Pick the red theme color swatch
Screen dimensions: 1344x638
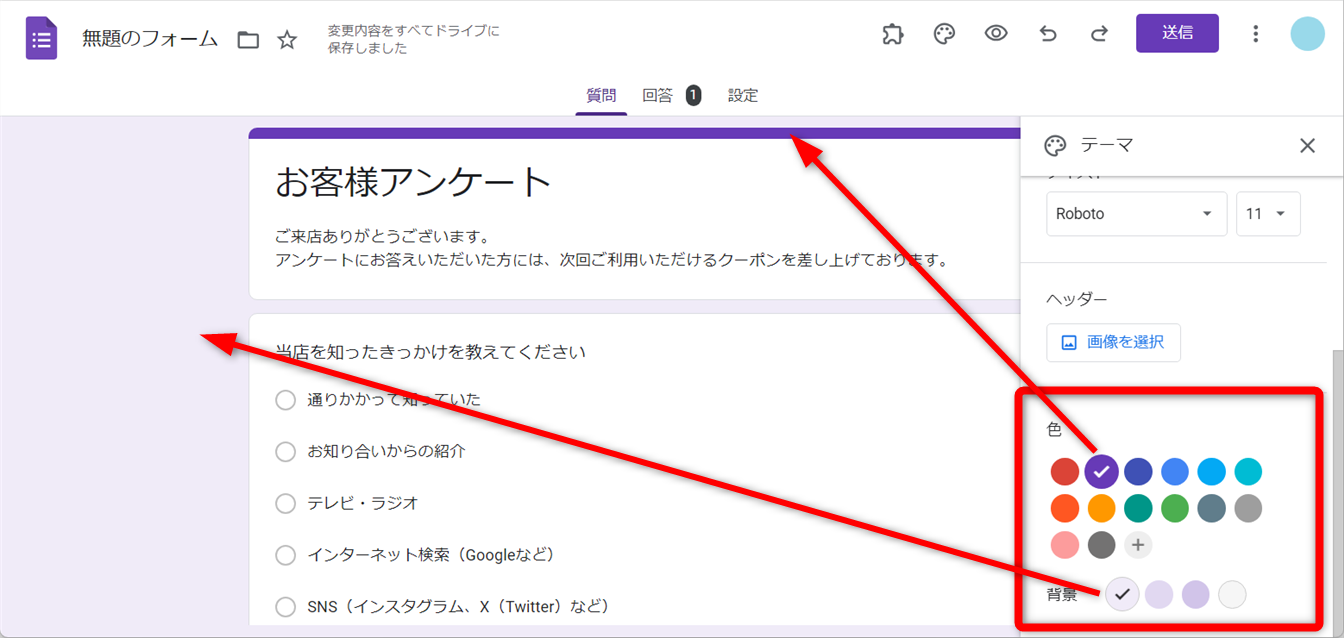(x=1065, y=471)
